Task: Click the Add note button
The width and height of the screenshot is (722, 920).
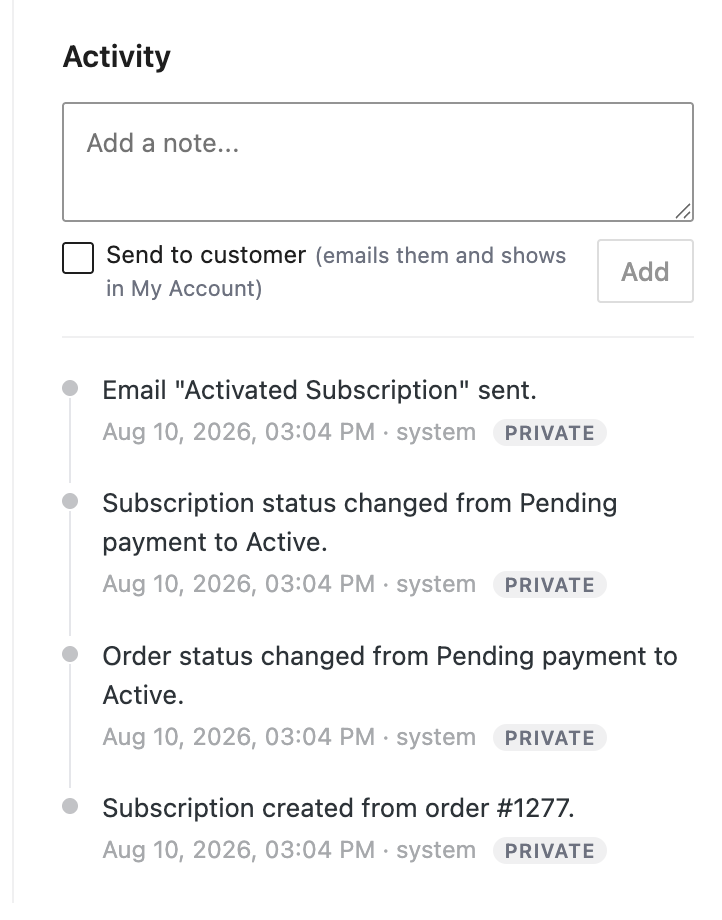Action: click(645, 271)
